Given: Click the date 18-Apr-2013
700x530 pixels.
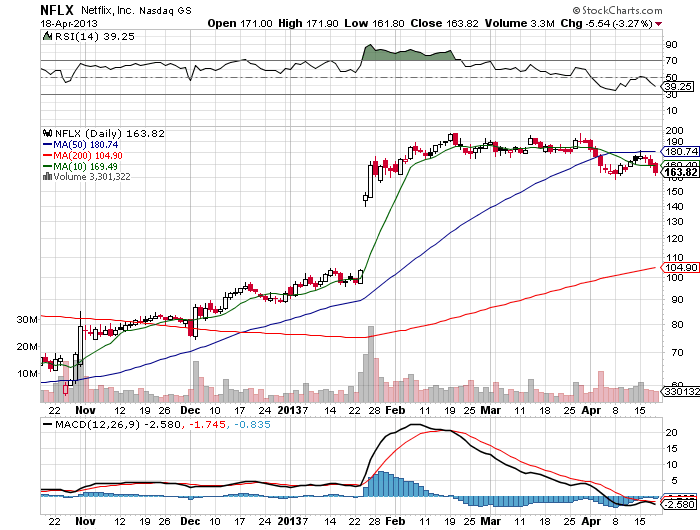Looking at the screenshot, I should [x=69, y=24].
